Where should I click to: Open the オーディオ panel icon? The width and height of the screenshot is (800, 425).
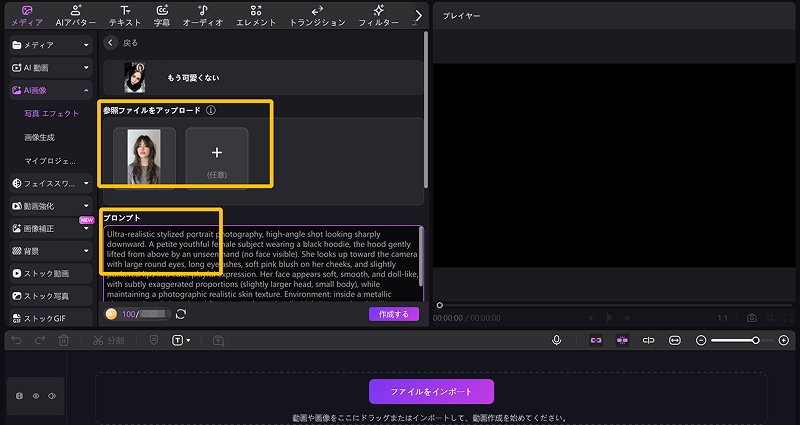(202, 14)
